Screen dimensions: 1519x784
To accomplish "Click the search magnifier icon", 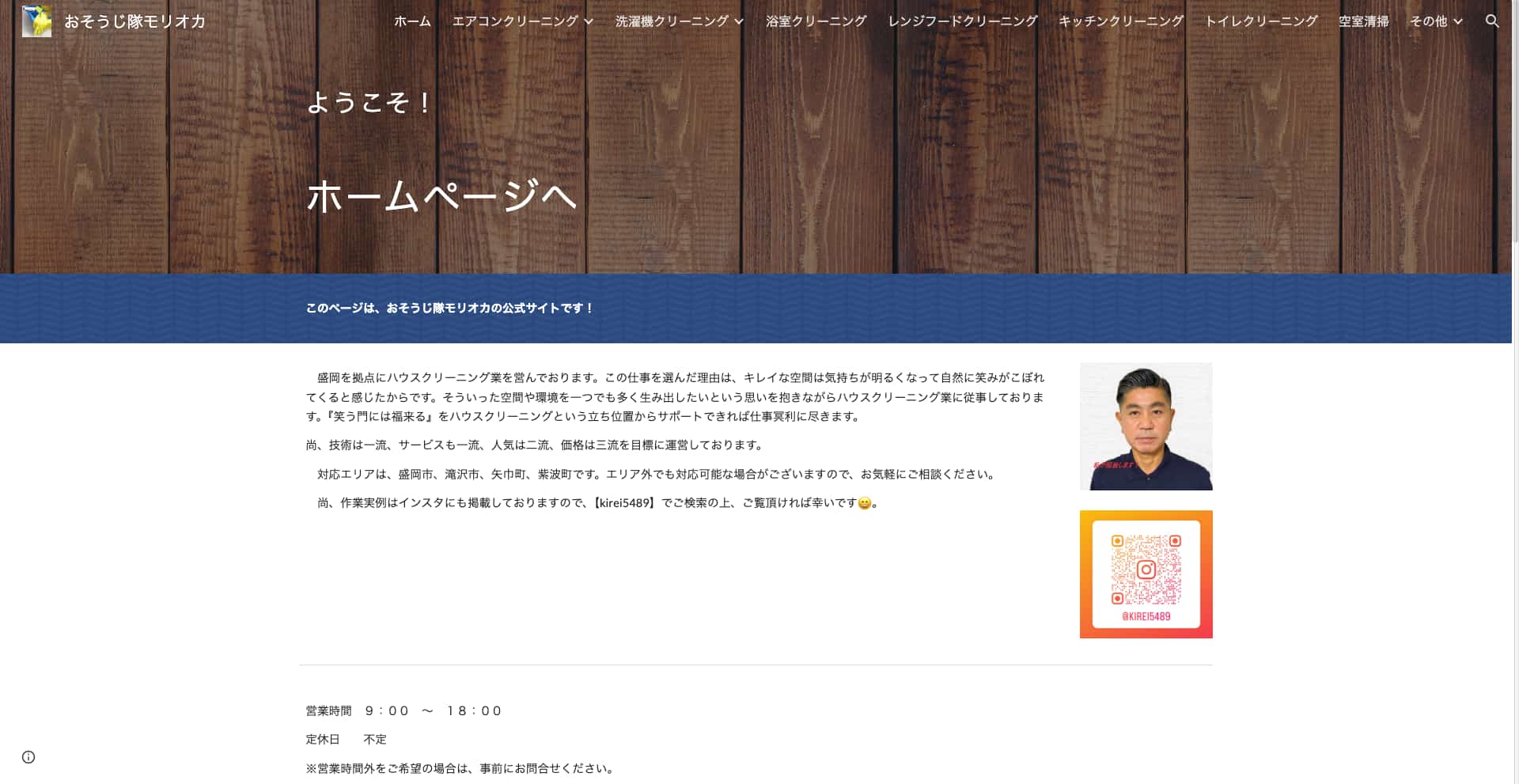I will coord(1491,21).
